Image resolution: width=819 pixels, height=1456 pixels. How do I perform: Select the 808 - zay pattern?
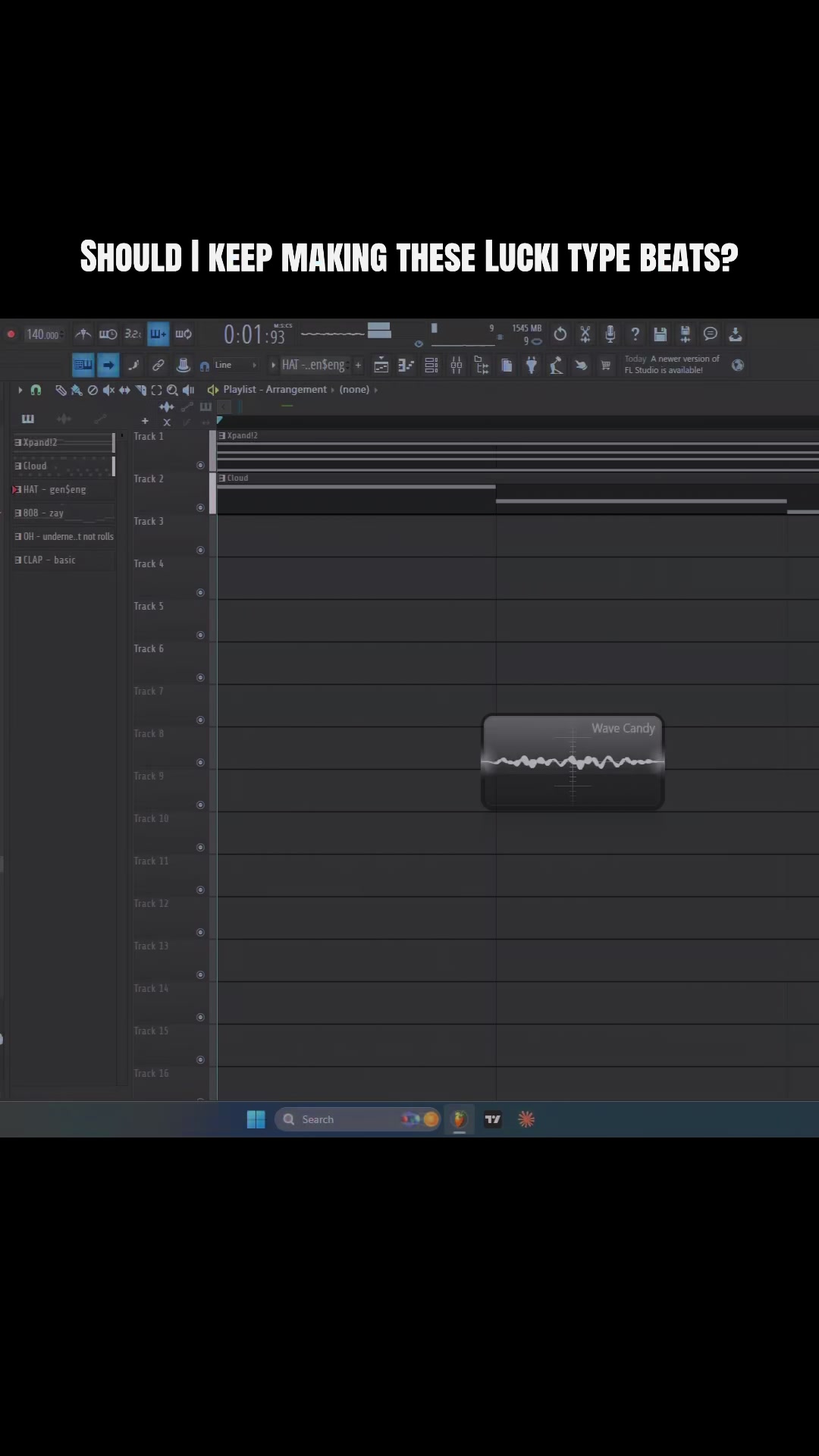click(x=64, y=513)
